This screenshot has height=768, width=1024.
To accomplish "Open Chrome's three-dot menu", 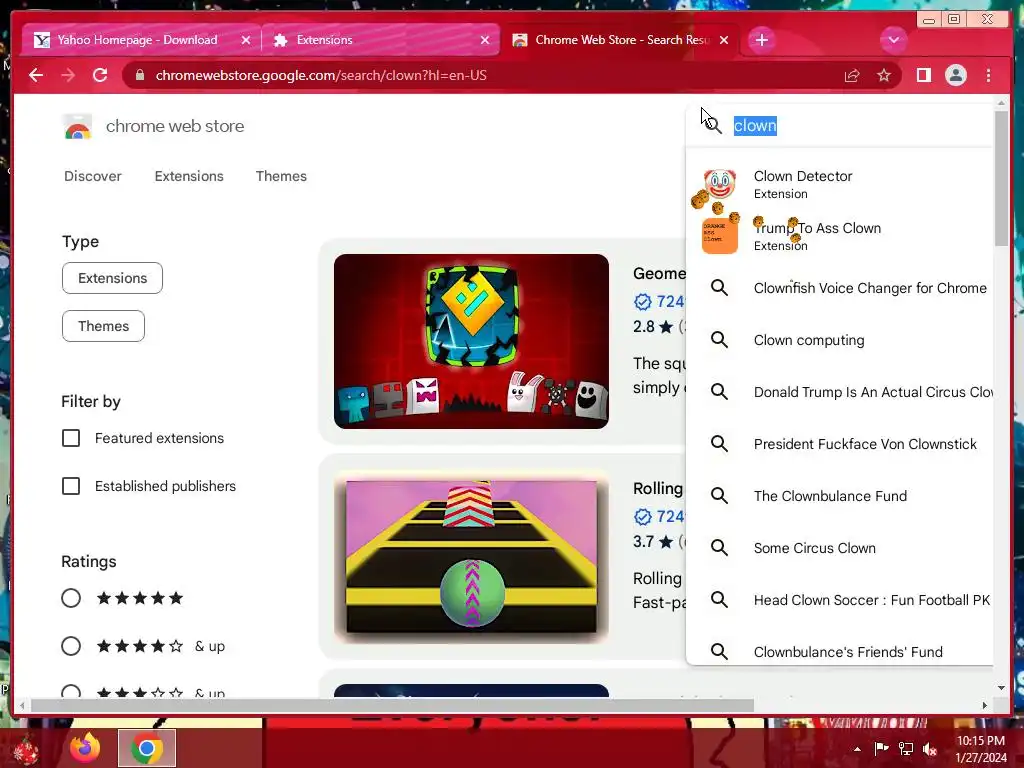I will click(x=988, y=75).
